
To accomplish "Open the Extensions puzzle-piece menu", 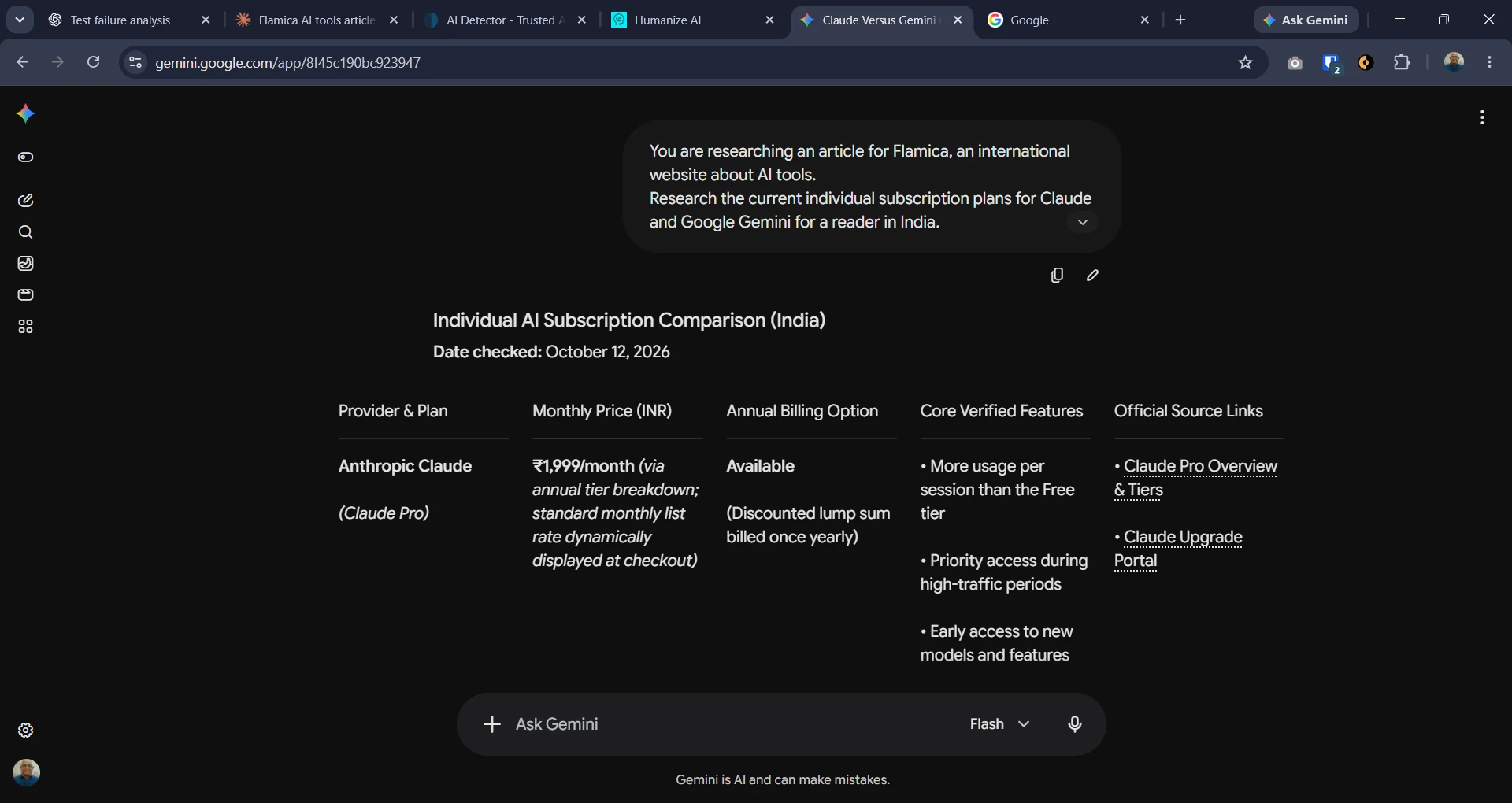I will [x=1402, y=62].
